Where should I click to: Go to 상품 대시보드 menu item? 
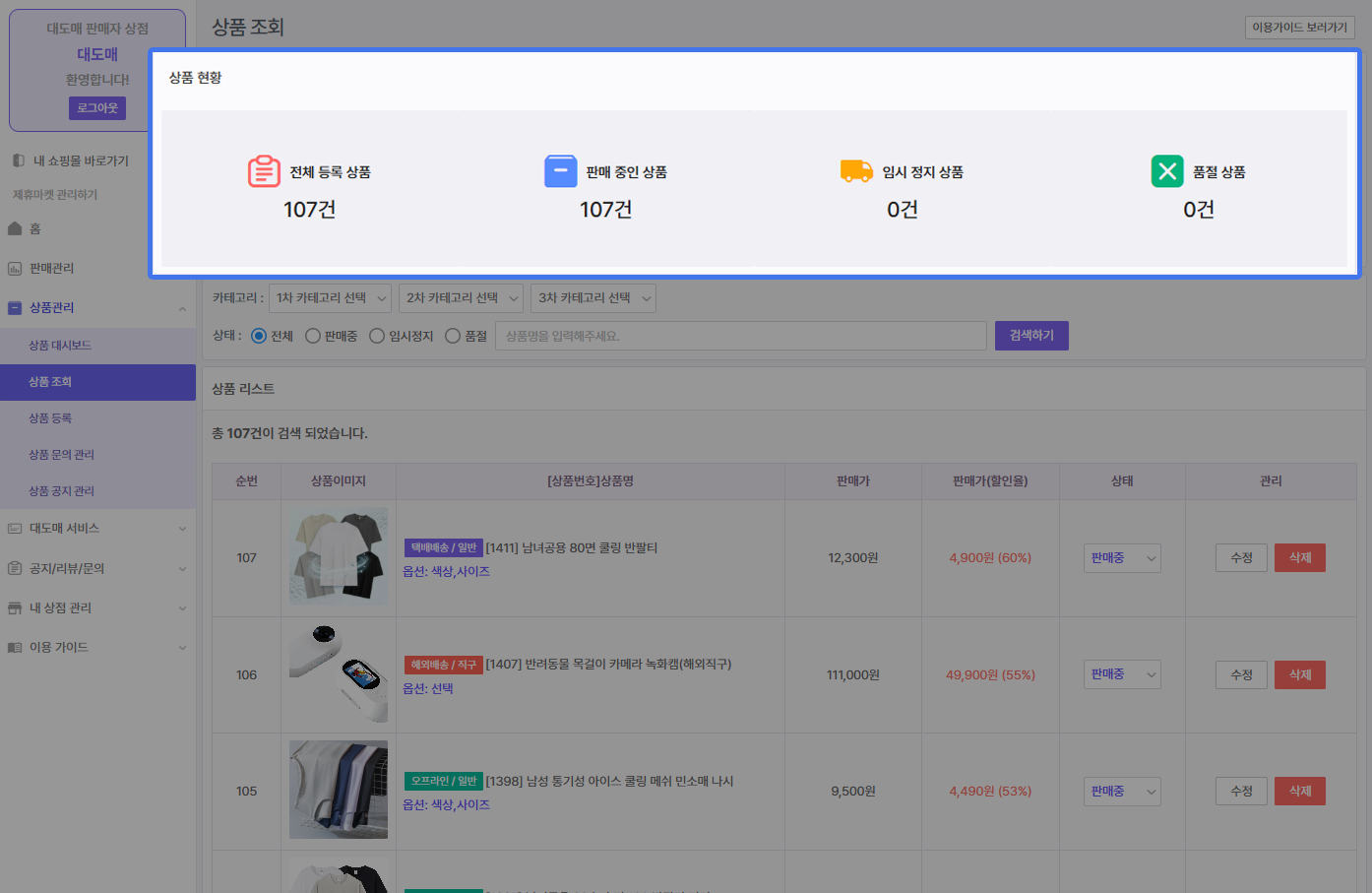click(60, 346)
